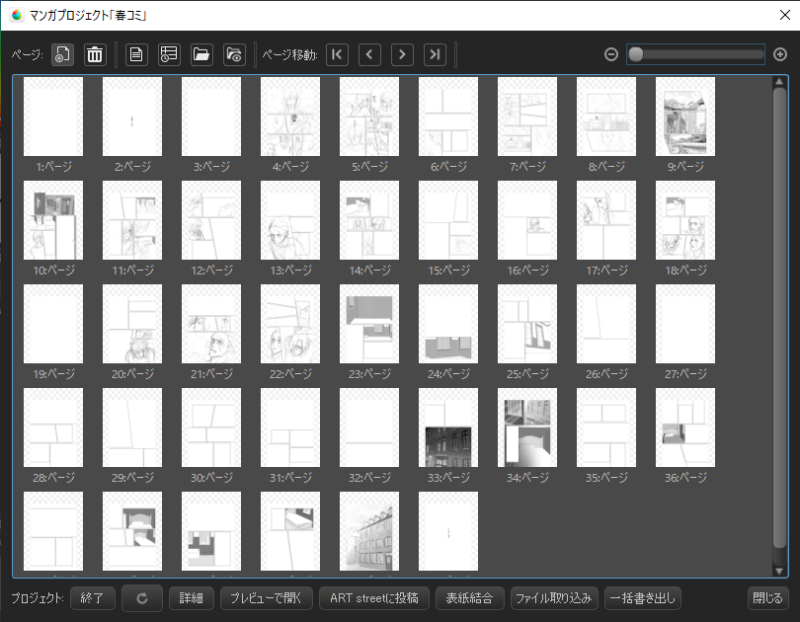Screen dimensions: 800x622
Task: Select page 28 thumbnail
Action: [x=53, y=427]
